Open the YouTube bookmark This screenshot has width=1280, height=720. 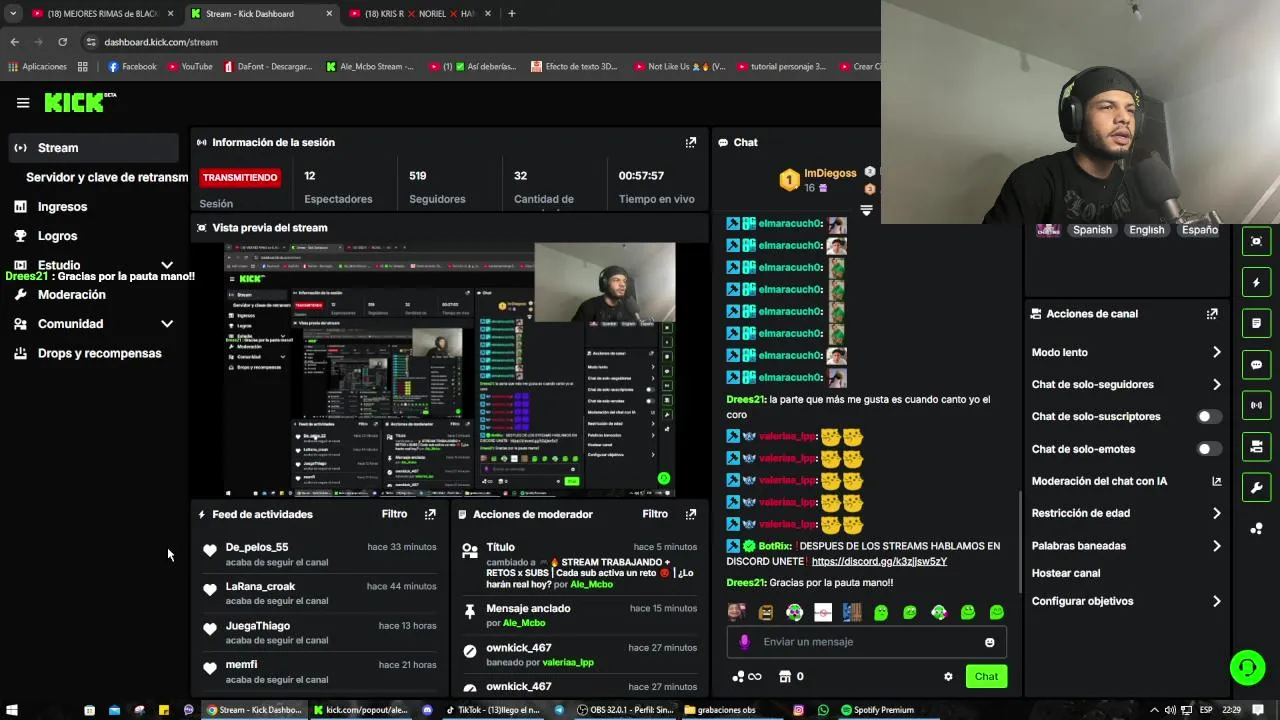[190, 67]
